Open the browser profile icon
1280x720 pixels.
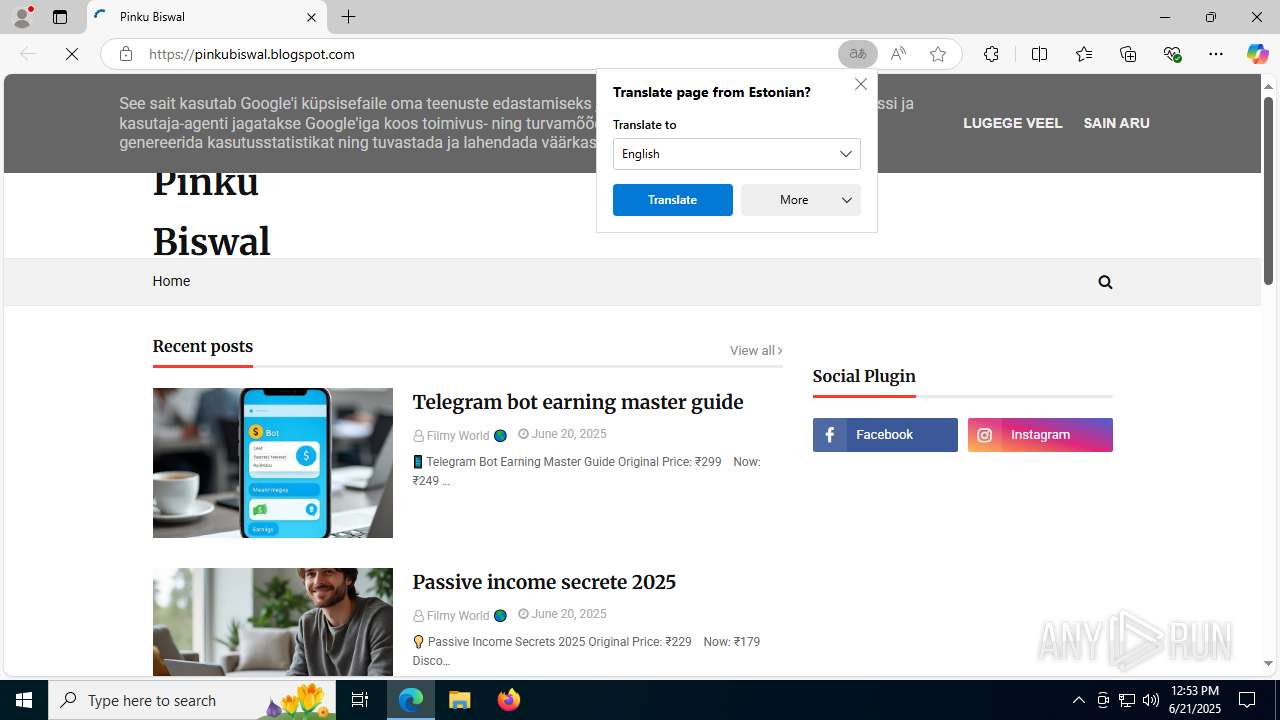22,17
